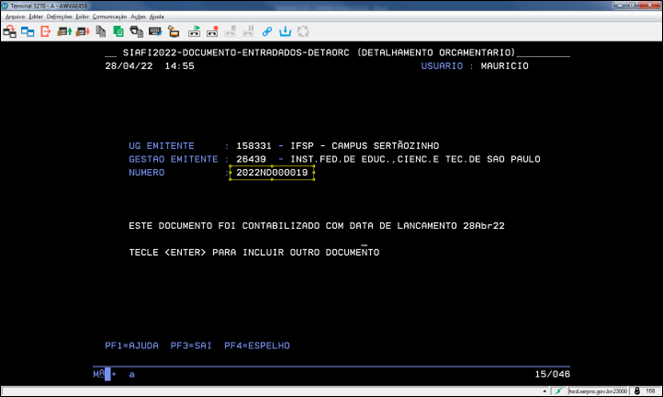Click the USUARIO value MAURICIO
This screenshot has height=397, width=663.
tap(504, 66)
